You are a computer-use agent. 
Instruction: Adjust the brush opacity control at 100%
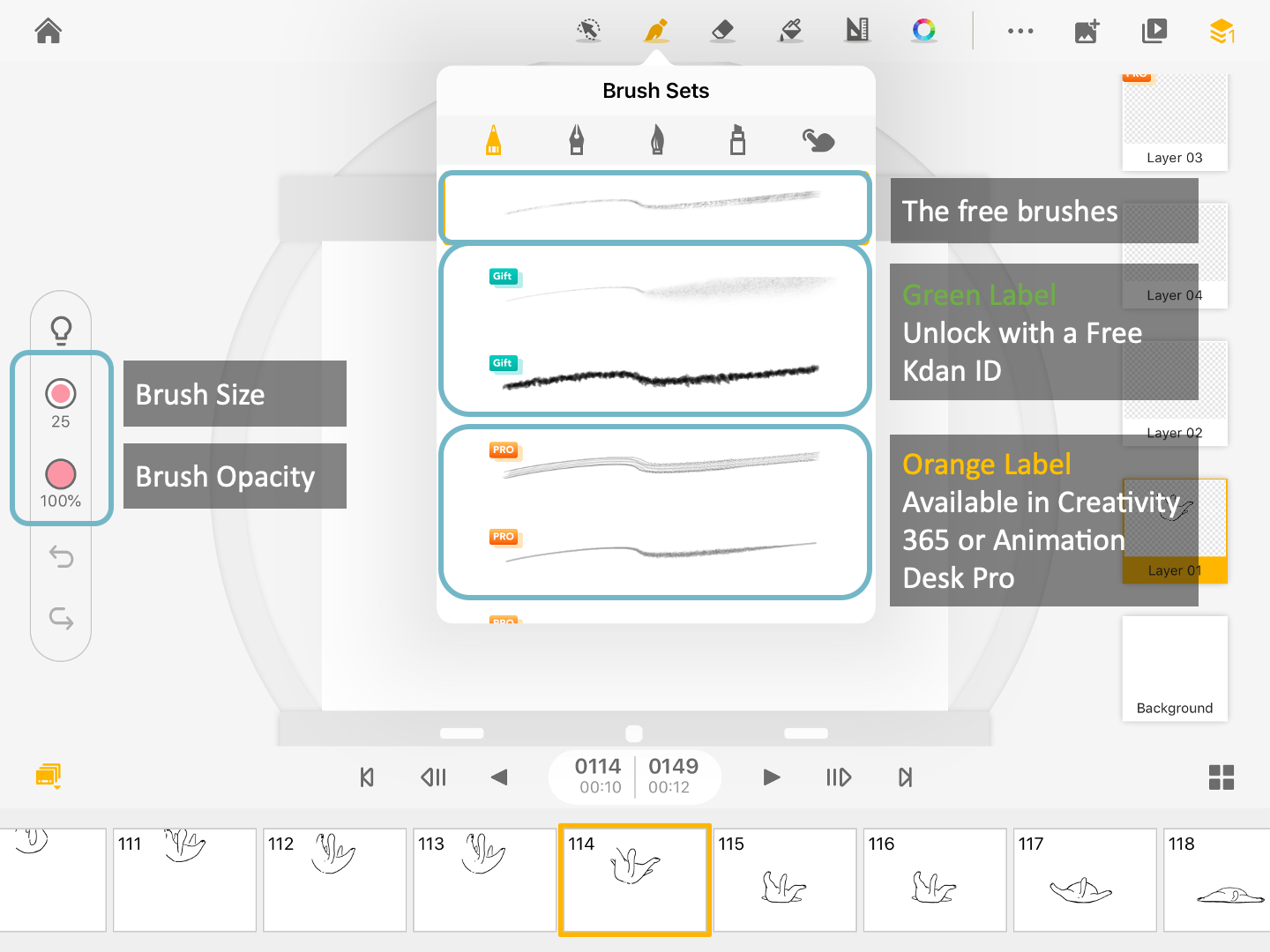[x=61, y=483]
